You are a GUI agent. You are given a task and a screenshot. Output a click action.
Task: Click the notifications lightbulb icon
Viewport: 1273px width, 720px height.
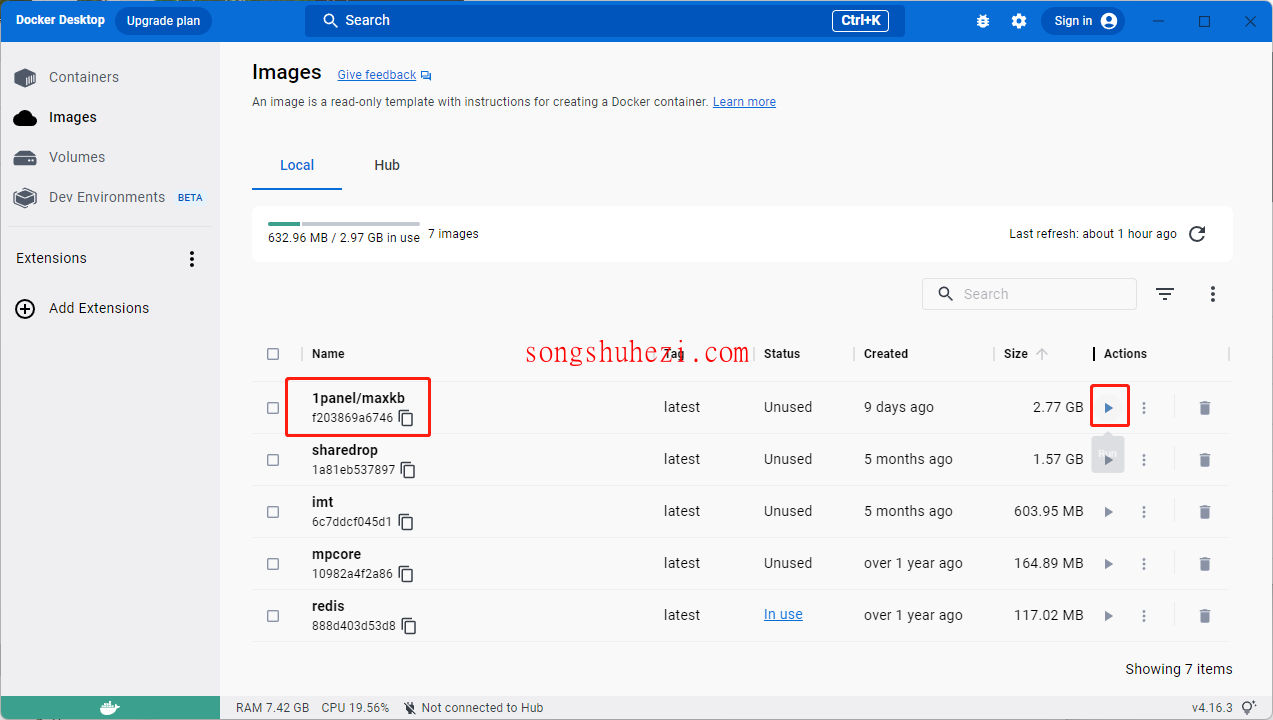[1249, 708]
